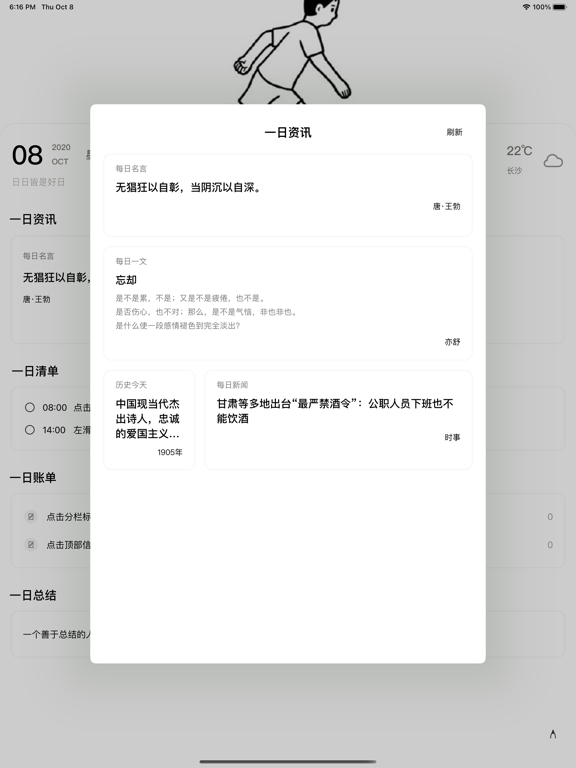Open the 历史今天 1905年 card

(149, 420)
